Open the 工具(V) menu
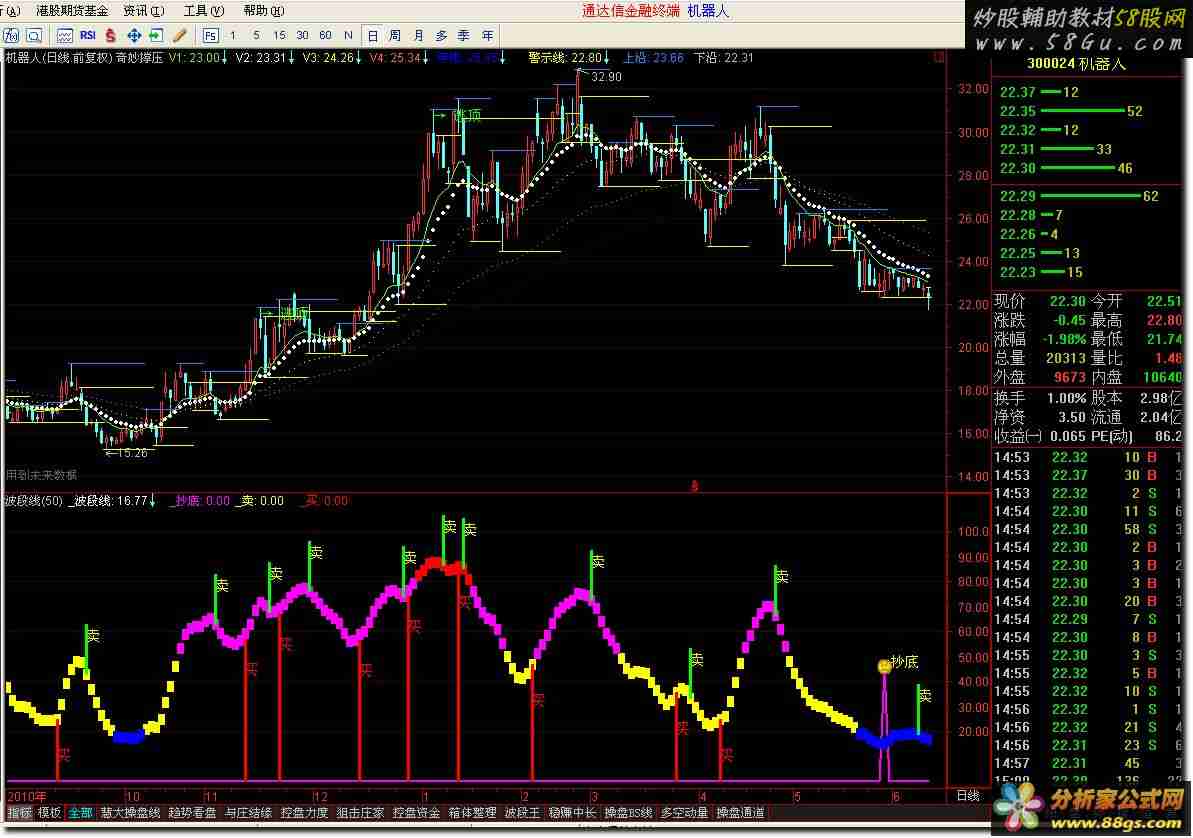 (204, 11)
